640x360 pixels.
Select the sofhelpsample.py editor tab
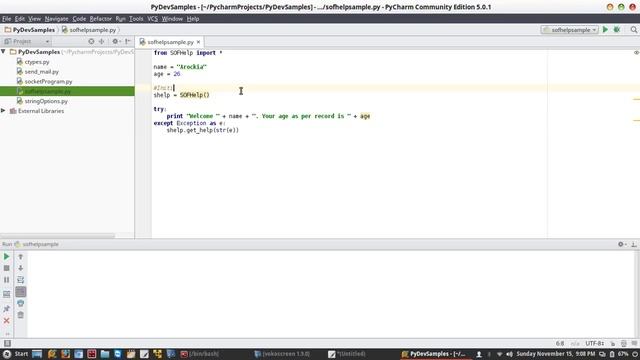click(x=170, y=42)
